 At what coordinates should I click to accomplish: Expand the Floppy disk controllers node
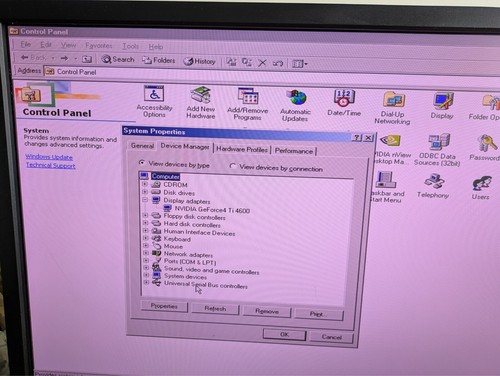point(145,215)
